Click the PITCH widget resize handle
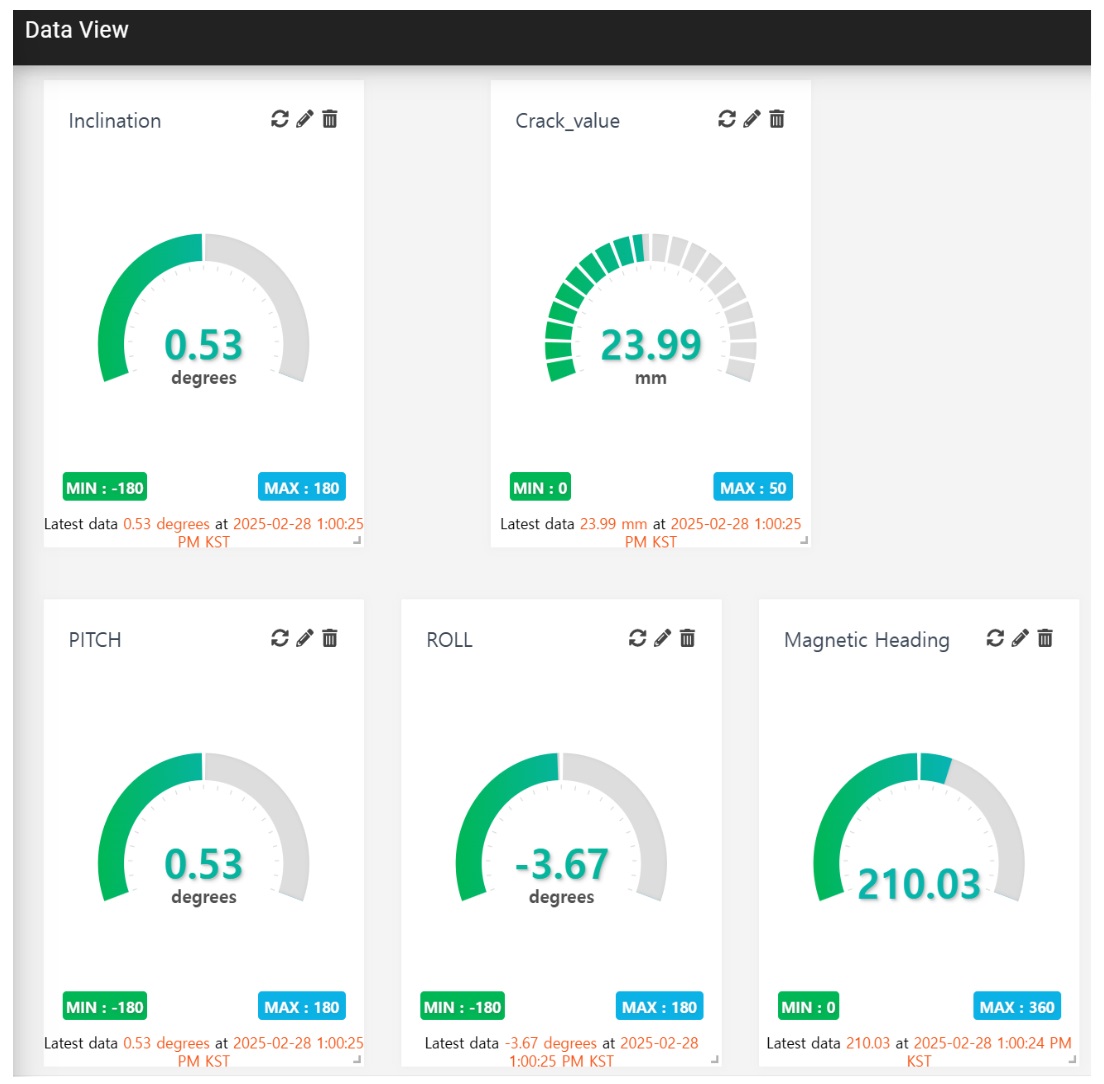The height and width of the screenshot is (1084, 1104). [x=357, y=1059]
